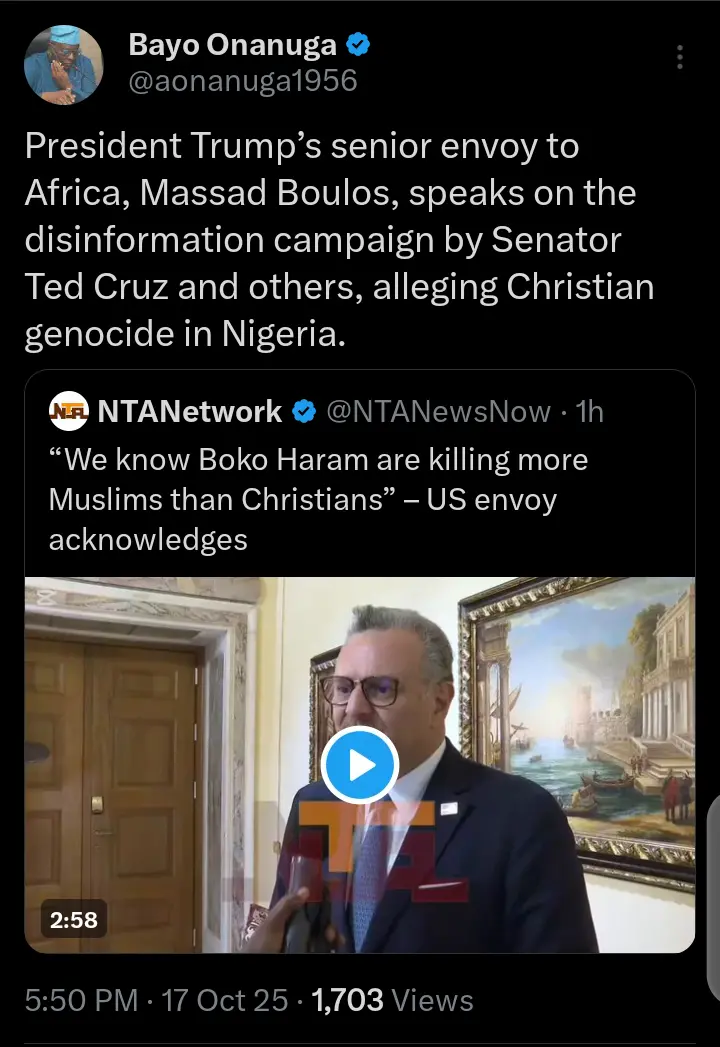This screenshot has width=720, height=1047.
Task: Click the gray side handle at right edge
Action: 713,860
